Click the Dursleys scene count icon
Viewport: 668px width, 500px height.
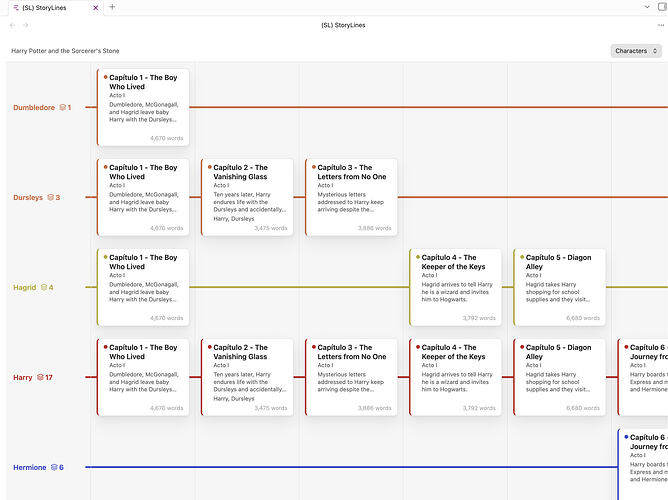50,197
